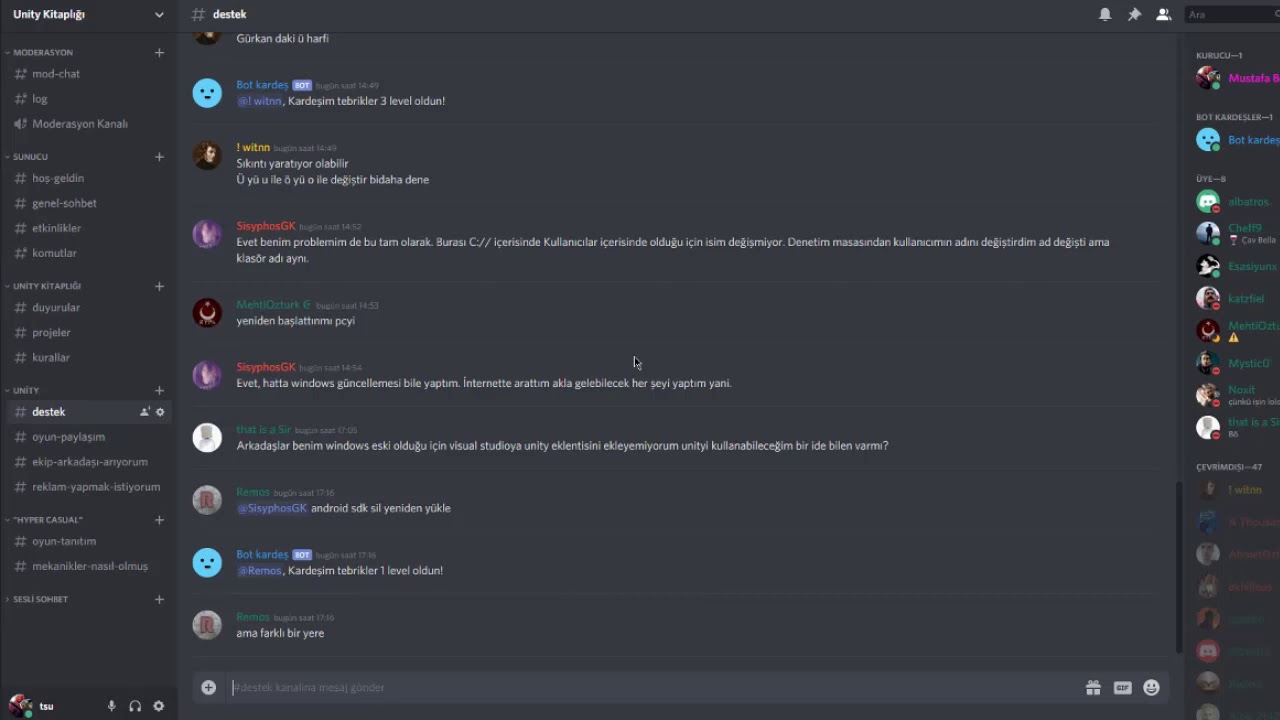Edit destek channel settings gear
This screenshot has height=720, width=1280.
tap(160, 412)
